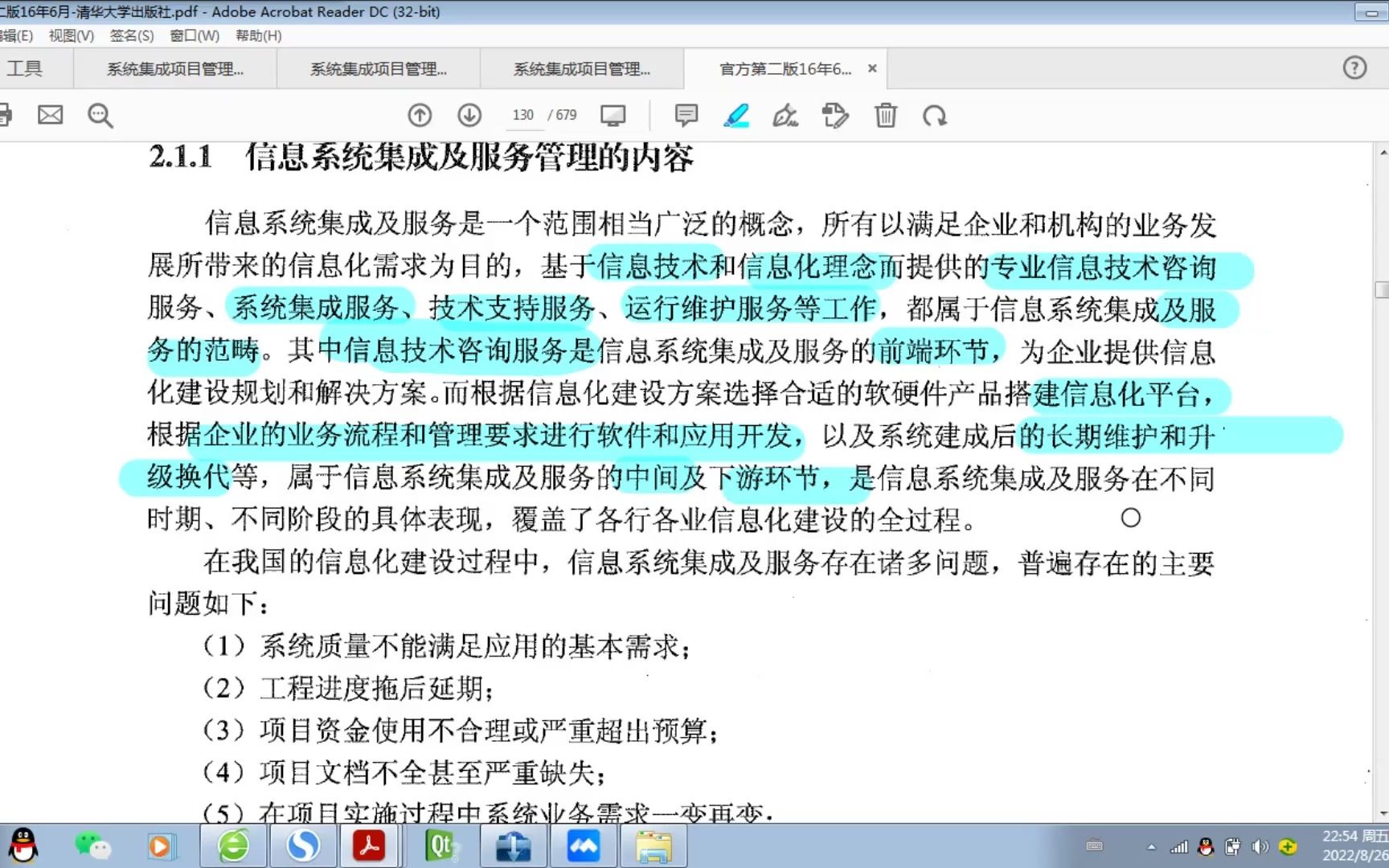Open the clock showing 22:54
The height and width of the screenshot is (868, 1389).
tap(1355, 845)
